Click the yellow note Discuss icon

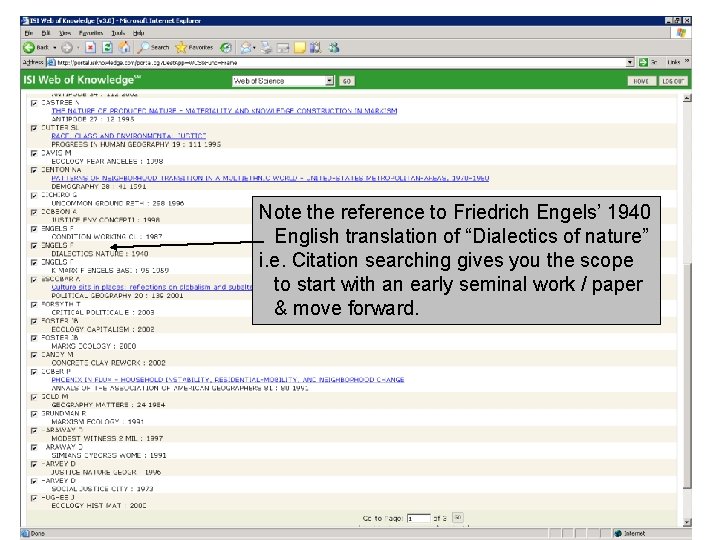[299, 47]
